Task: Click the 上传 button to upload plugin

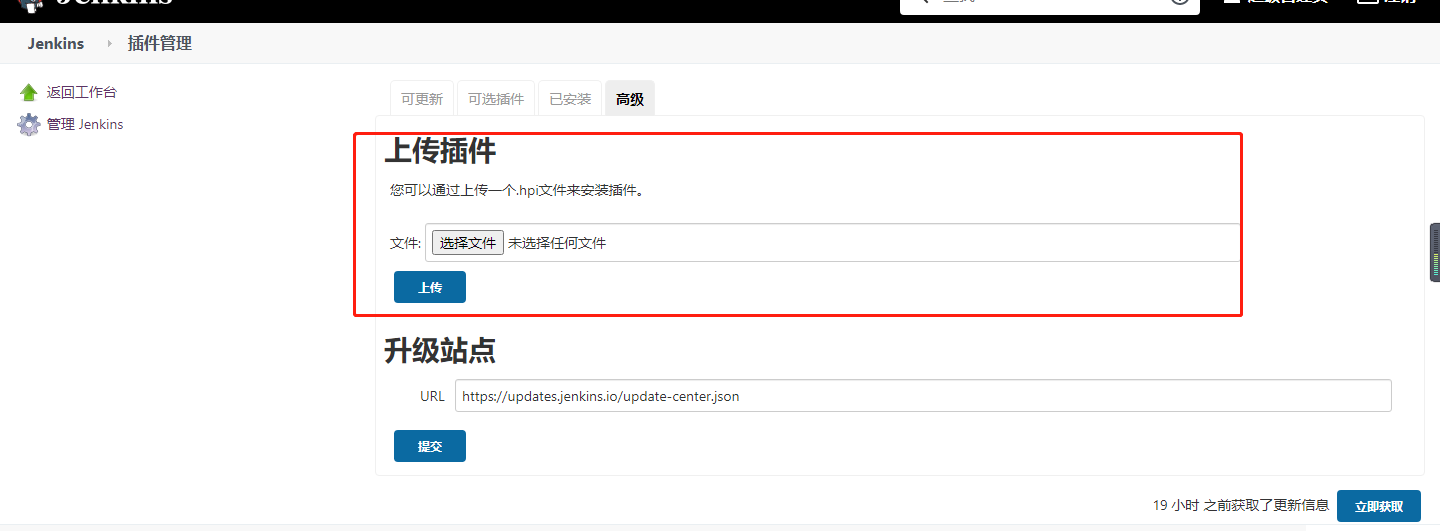Action: click(x=430, y=287)
